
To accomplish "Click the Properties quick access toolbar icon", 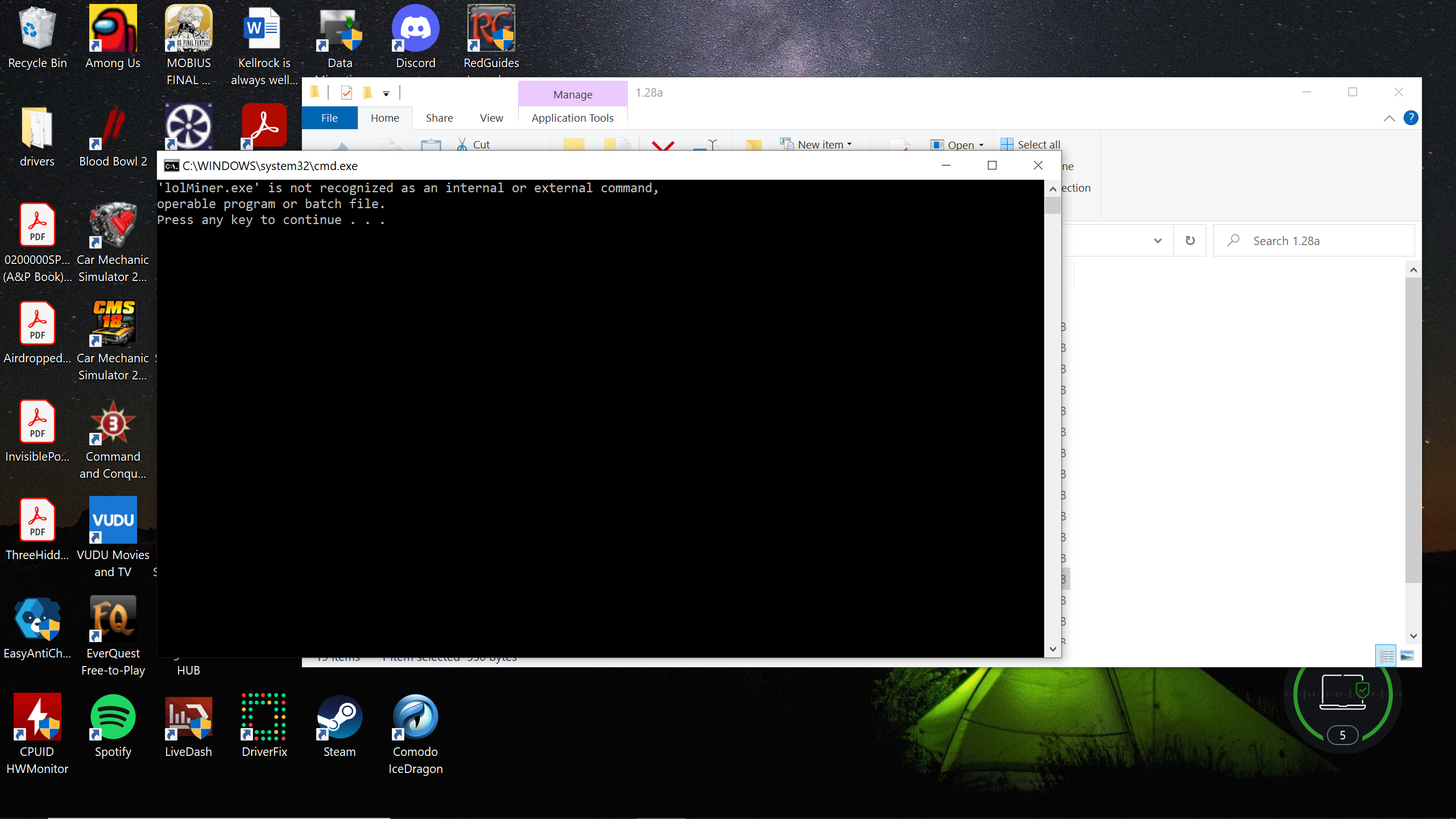I will click(x=346, y=92).
